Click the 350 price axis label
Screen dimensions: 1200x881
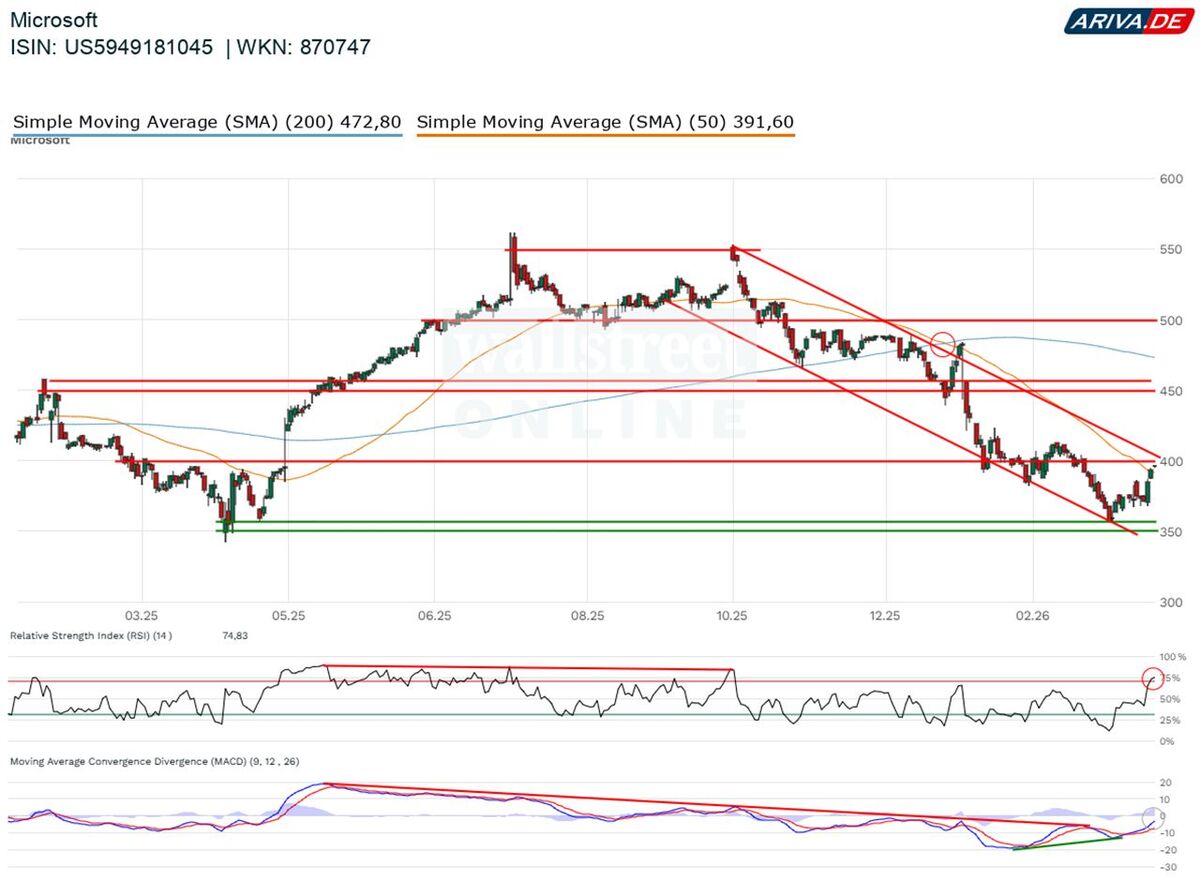[1171, 532]
